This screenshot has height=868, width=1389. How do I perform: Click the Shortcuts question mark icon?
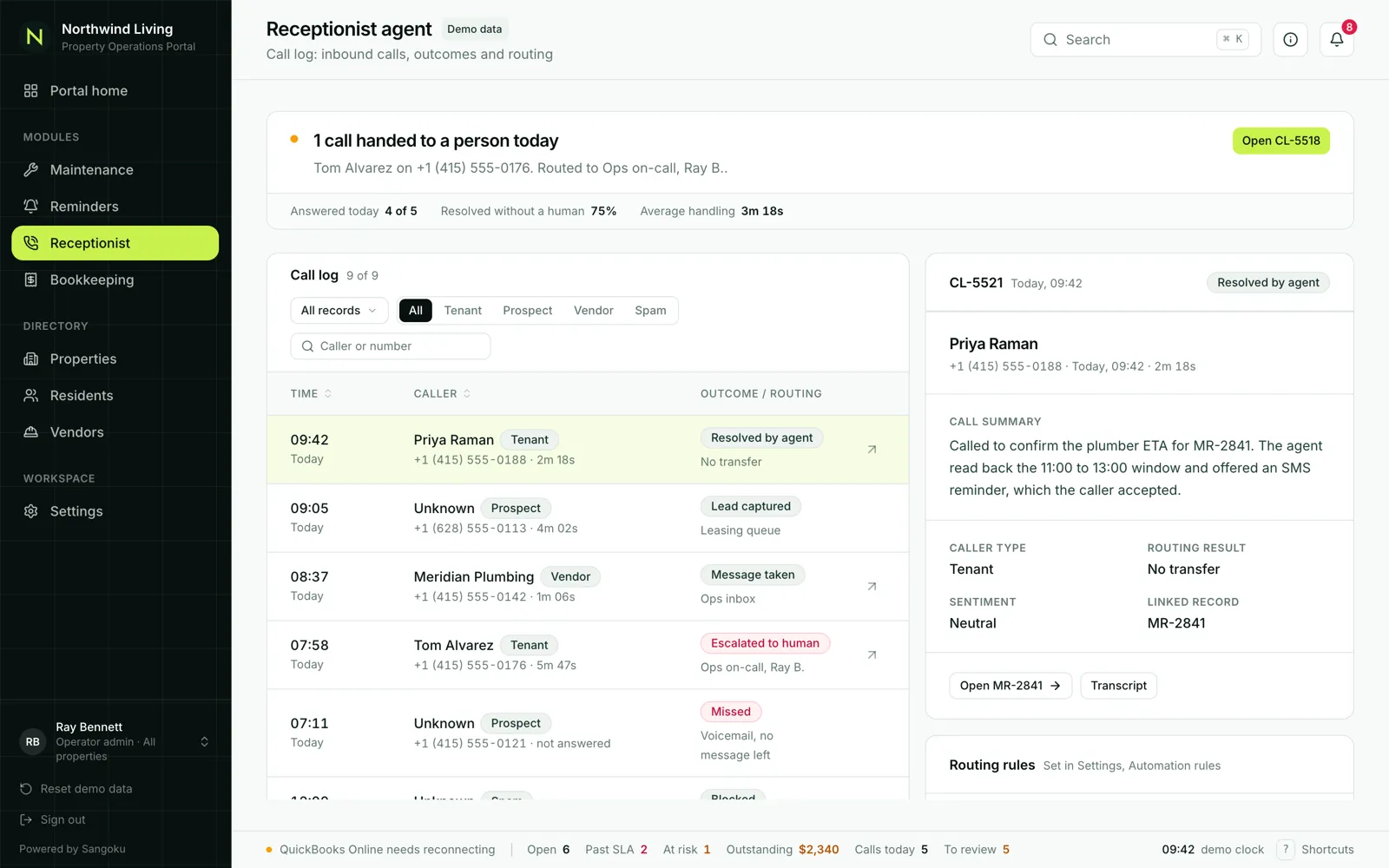point(1286,850)
